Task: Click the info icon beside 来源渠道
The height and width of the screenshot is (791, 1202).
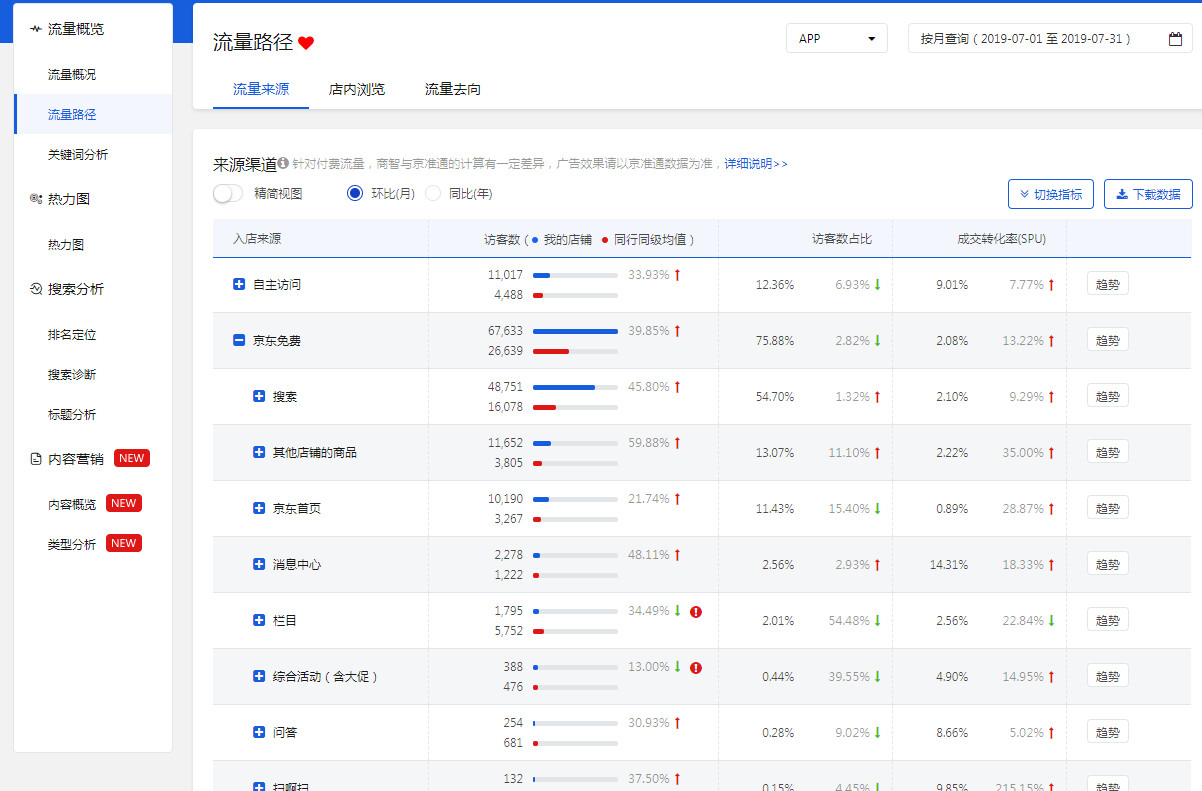Action: point(284,163)
